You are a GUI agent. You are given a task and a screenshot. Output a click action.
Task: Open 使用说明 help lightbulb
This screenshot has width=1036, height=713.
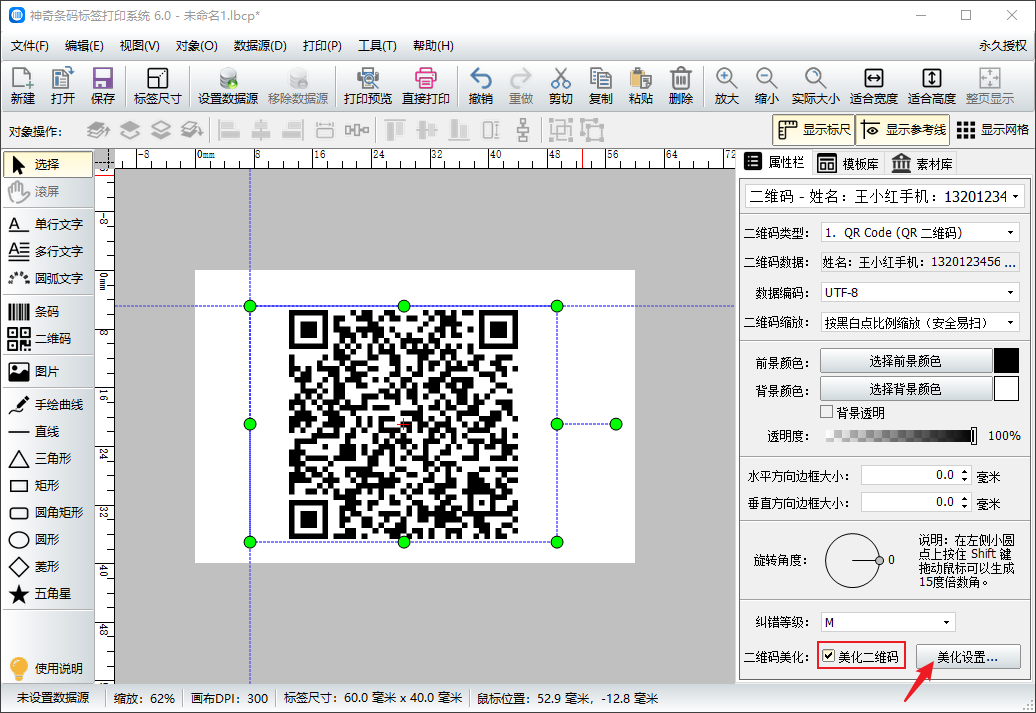click(x=47, y=668)
